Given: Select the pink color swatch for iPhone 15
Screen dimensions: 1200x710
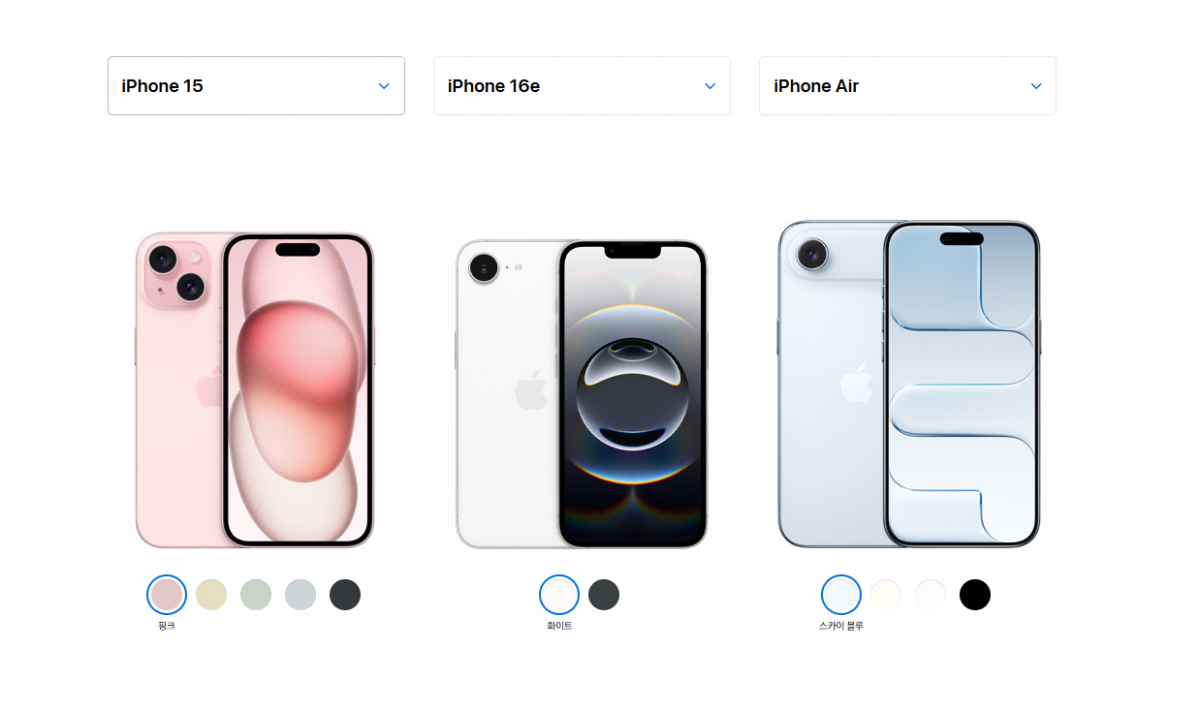Looking at the screenshot, I should (x=166, y=595).
